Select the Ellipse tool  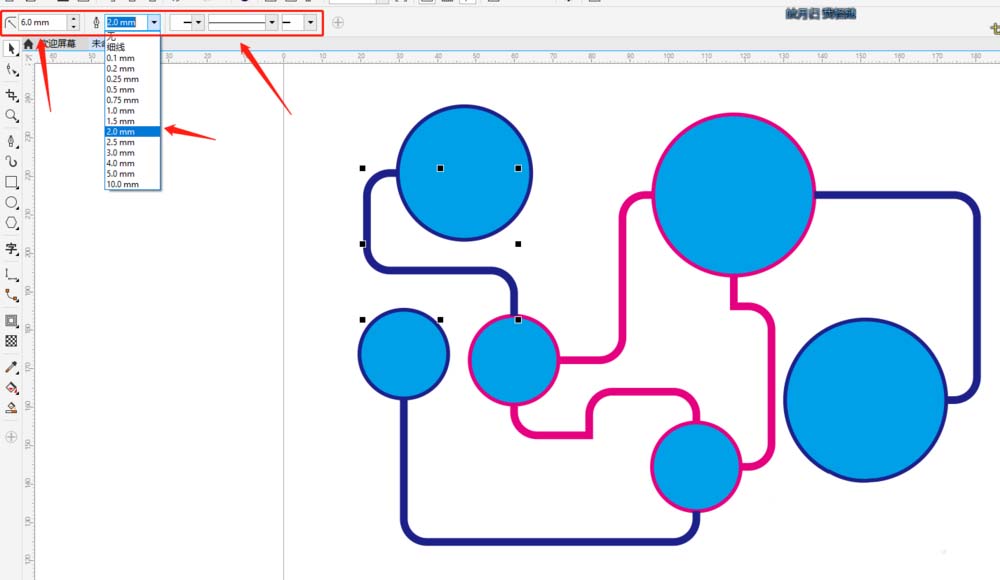[11, 203]
